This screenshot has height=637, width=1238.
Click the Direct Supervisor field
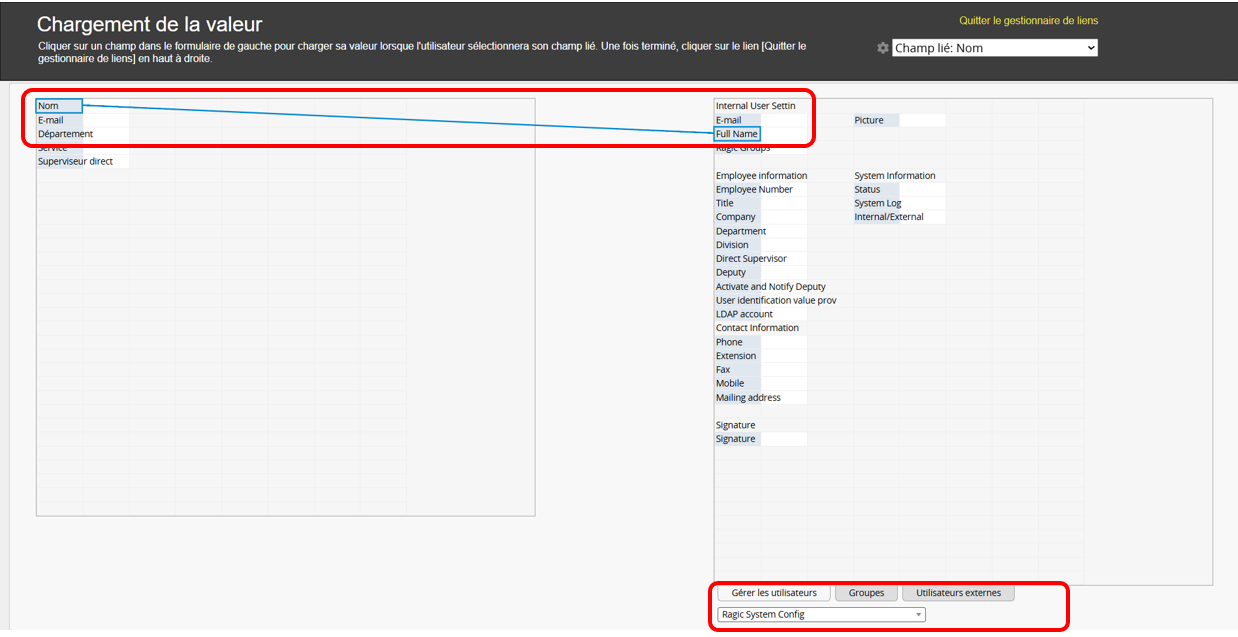click(751, 258)
